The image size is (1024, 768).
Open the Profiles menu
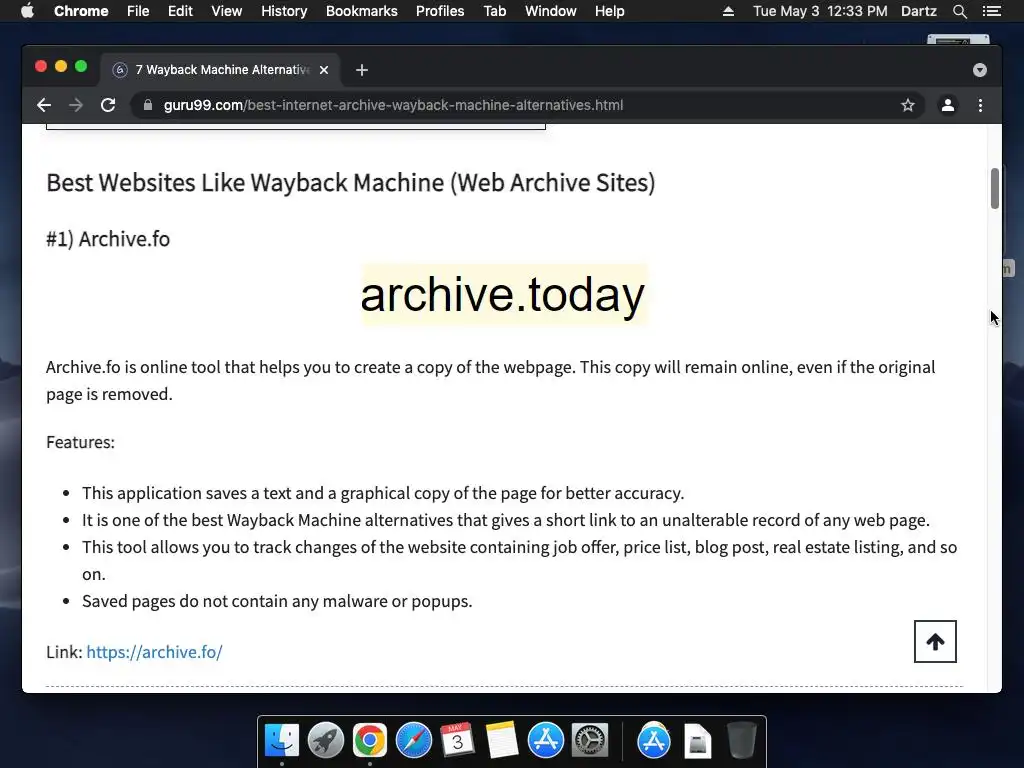tap(440, 11)
